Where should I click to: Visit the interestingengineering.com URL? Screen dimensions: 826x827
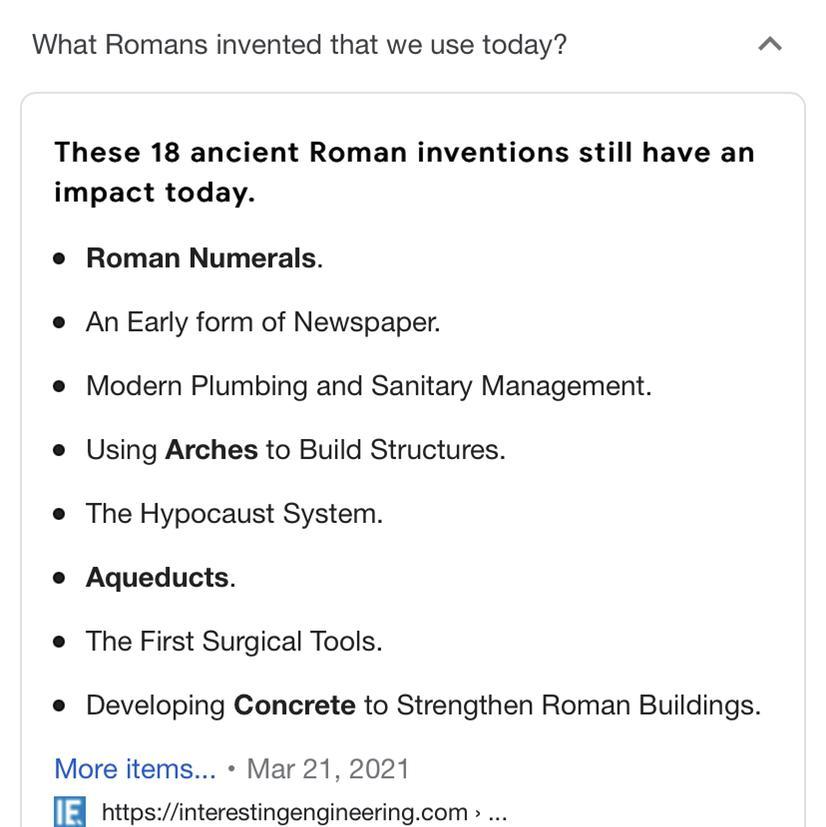tap(285, 812)
